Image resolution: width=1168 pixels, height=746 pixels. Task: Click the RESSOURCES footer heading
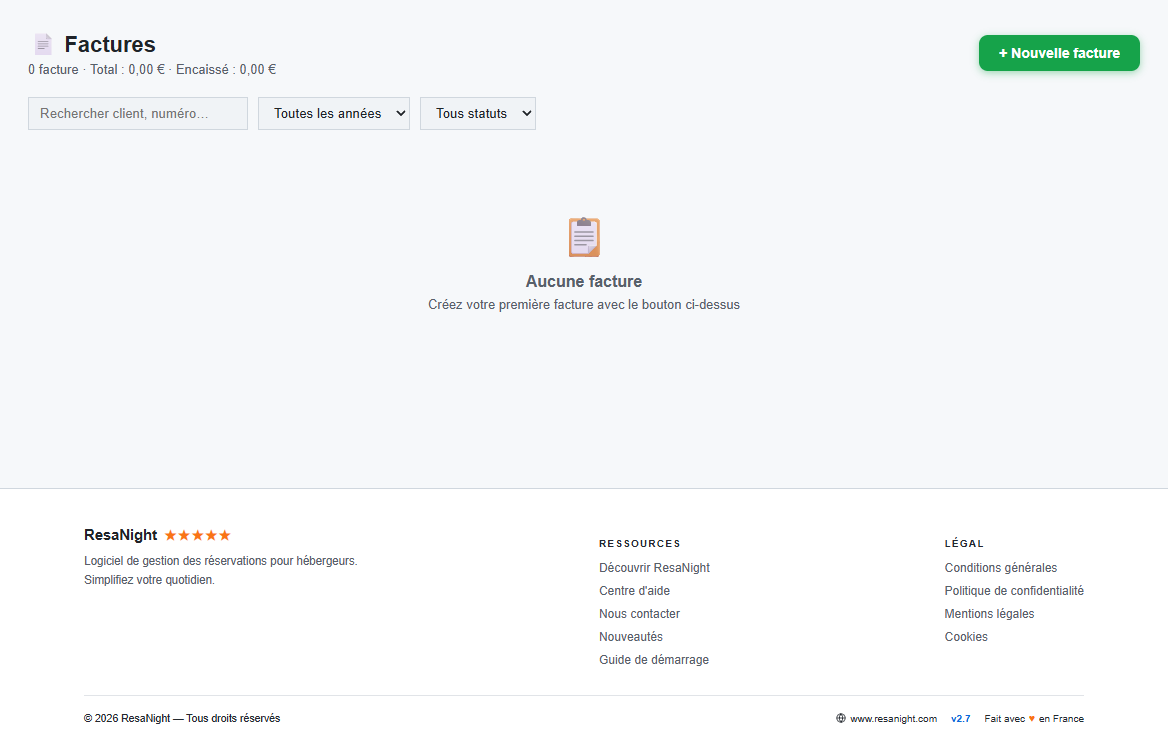point(639,543)
